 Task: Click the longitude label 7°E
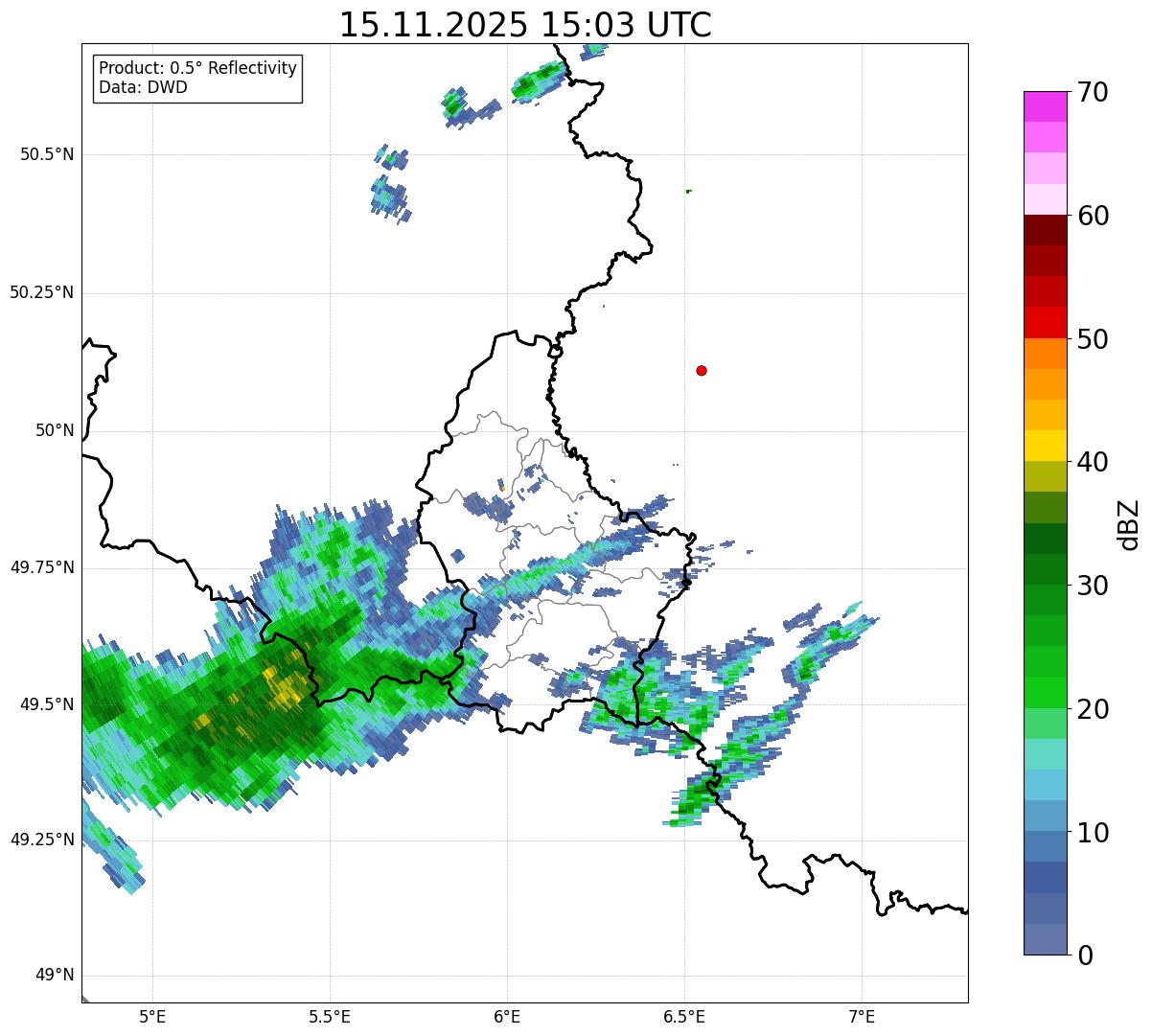point(862,1017)
